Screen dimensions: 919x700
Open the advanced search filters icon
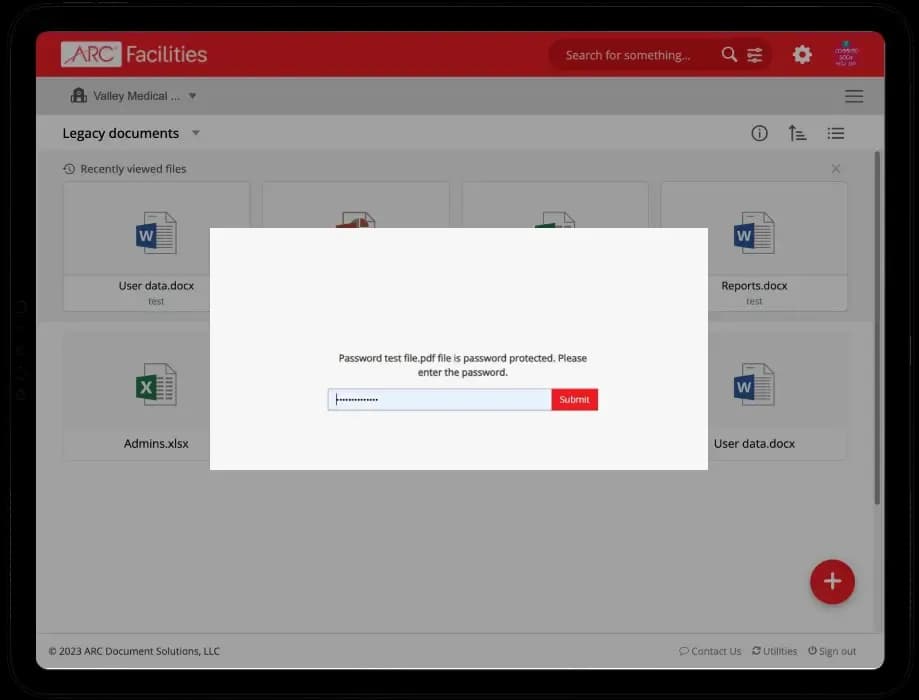[x=754, y=55]
